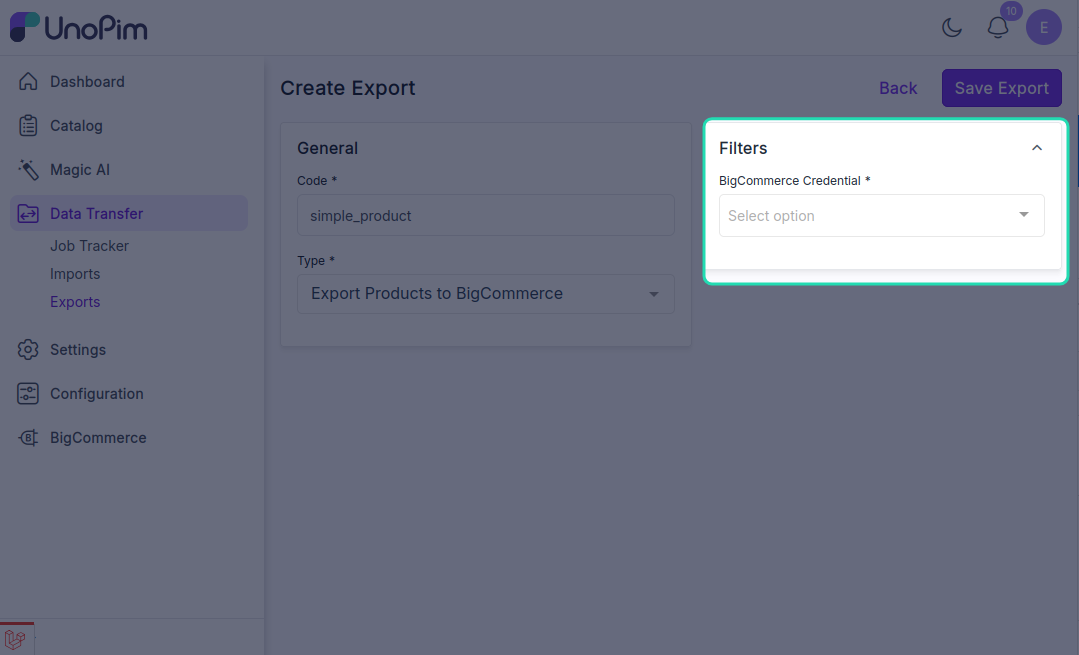Click the Laravel debug bar icon

coord(15,639)
